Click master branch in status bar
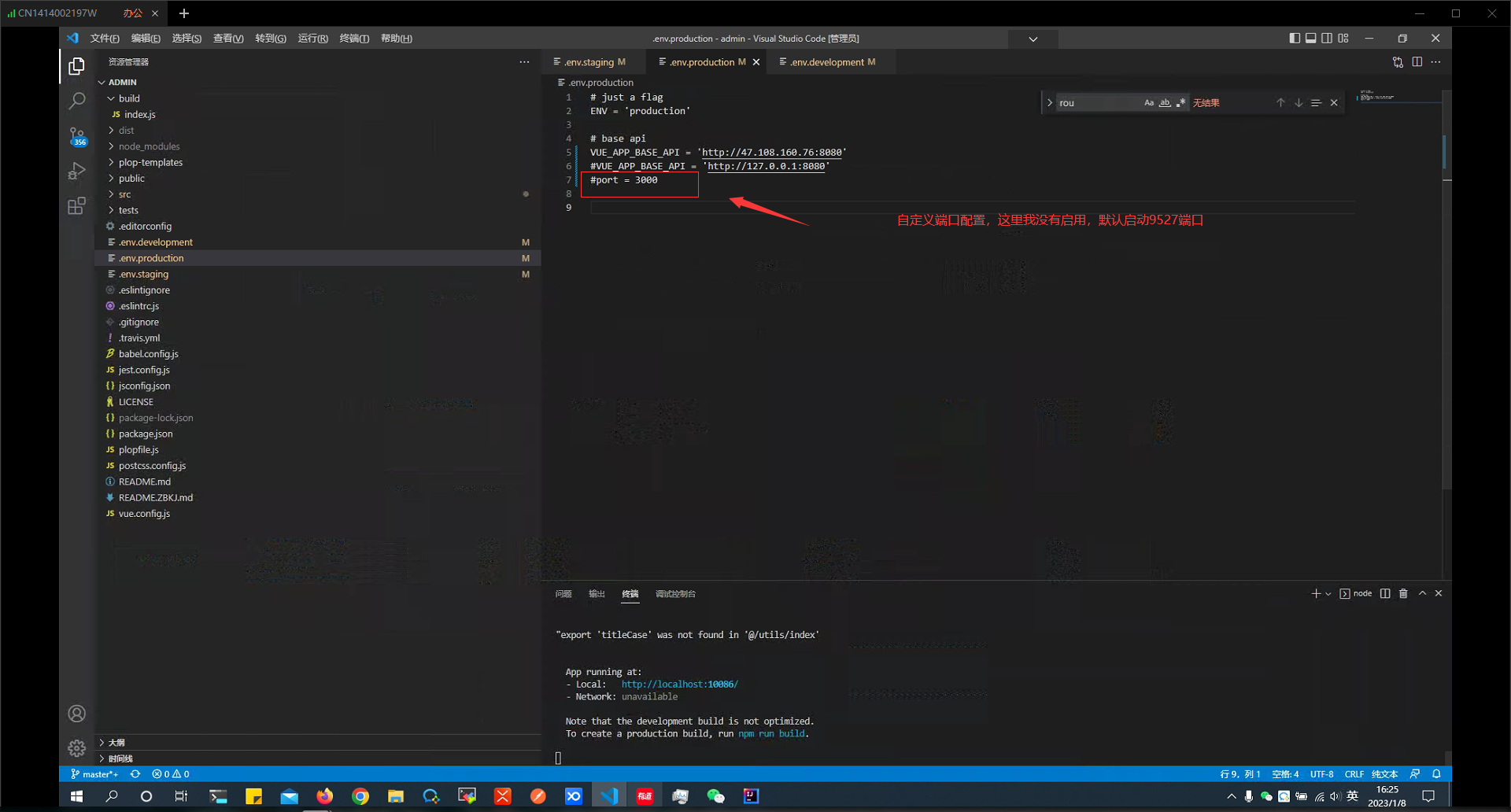Viewport: 1511px width, 812px height. (94, 774)
